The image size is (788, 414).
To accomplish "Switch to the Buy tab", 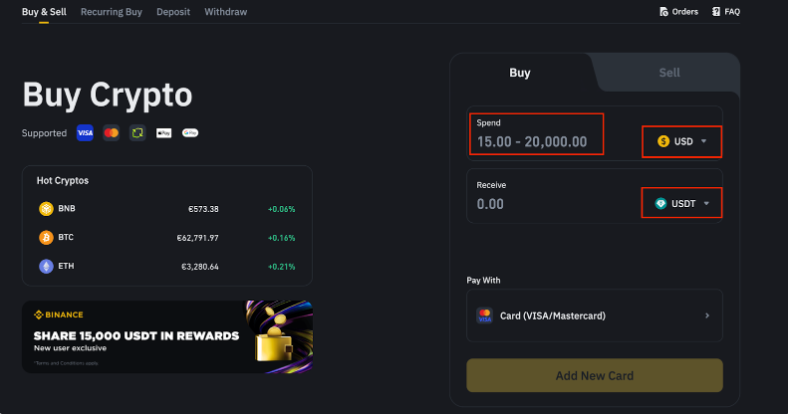I will tap(520, 73).
